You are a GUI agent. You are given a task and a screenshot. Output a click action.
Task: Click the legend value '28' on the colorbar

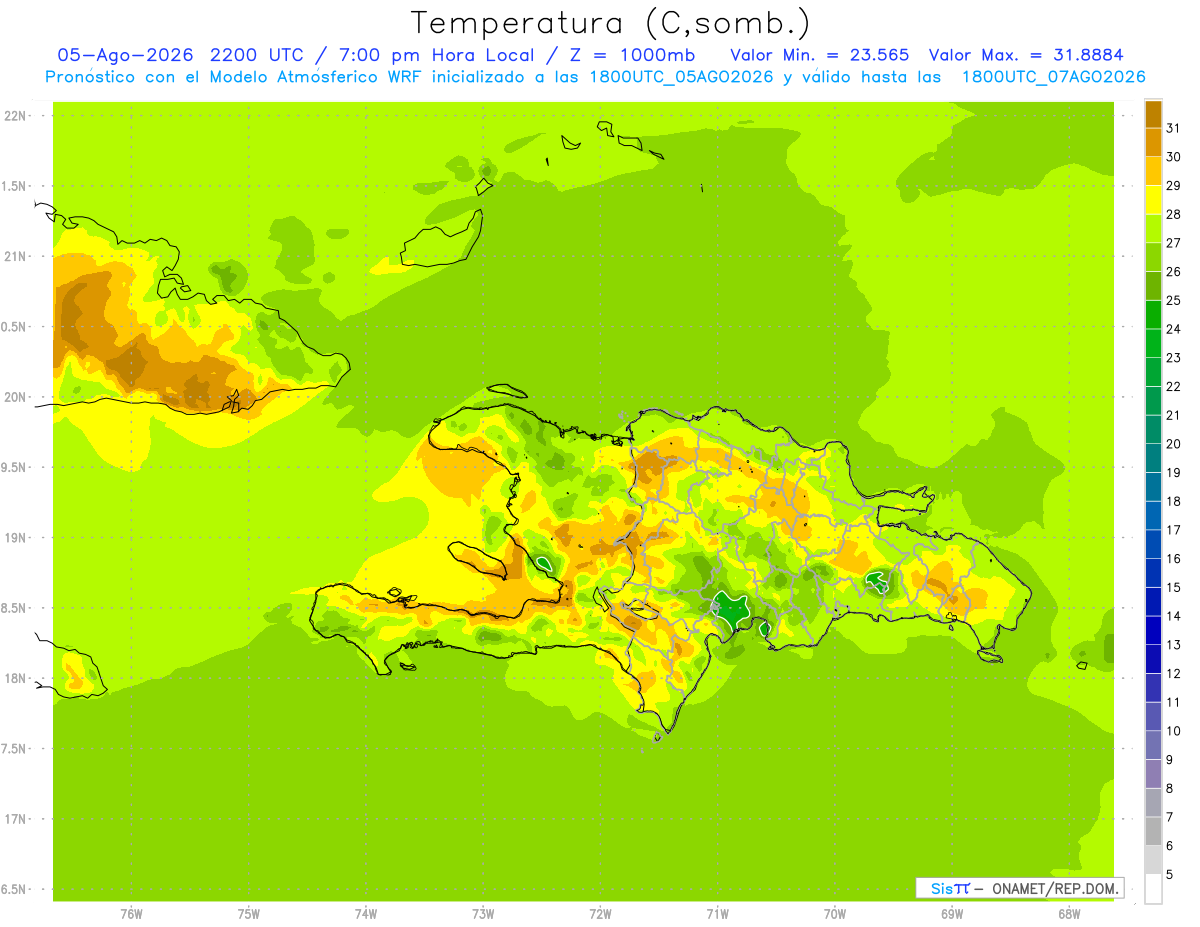click(x=1174, y=214)
